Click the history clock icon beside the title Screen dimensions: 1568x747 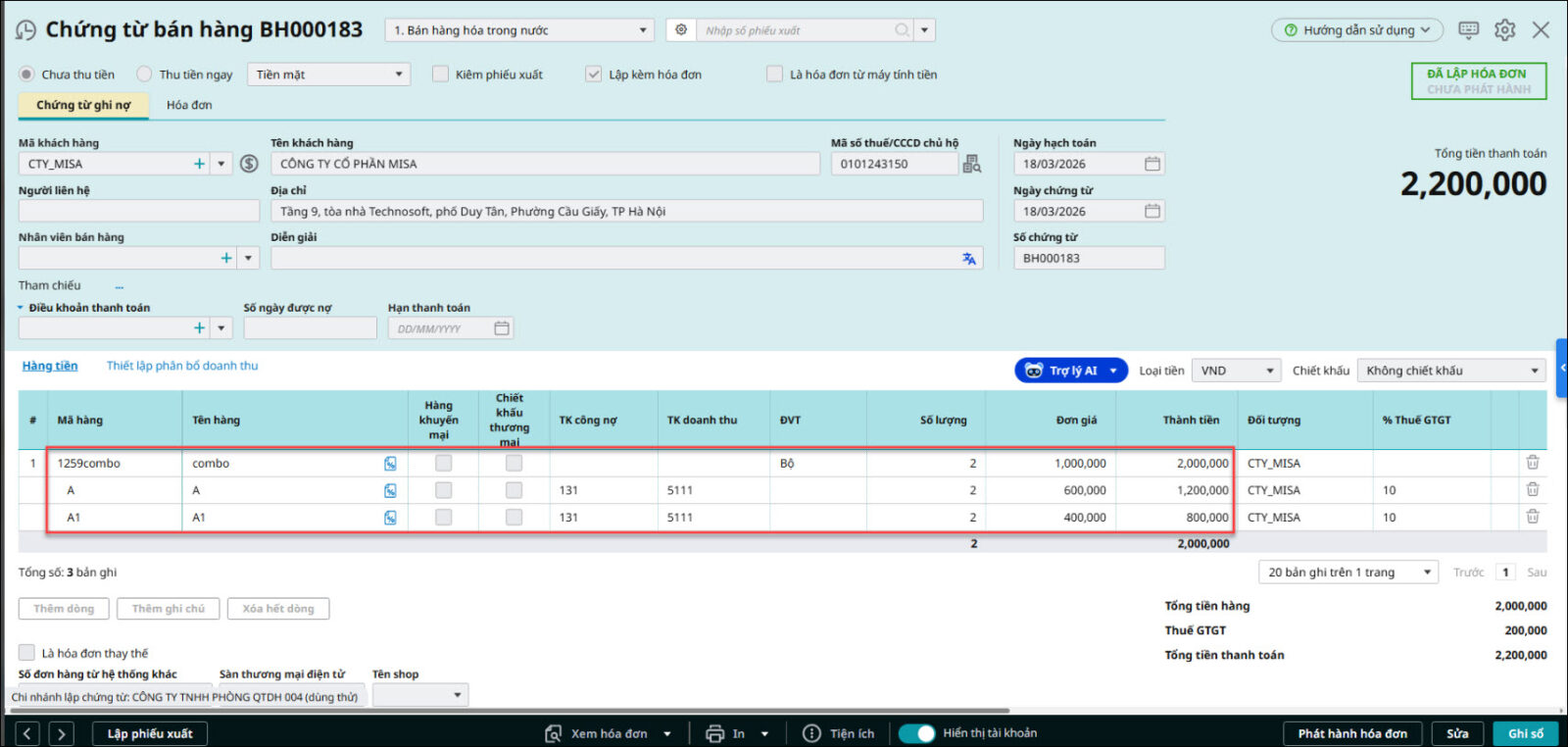pos(25,30)
